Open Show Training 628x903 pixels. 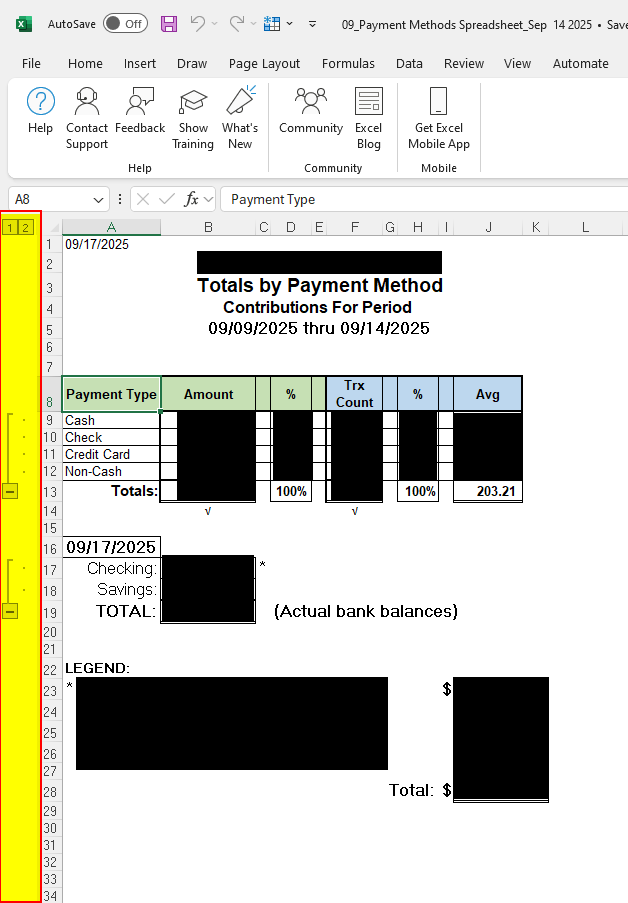[x=193, y=119]
